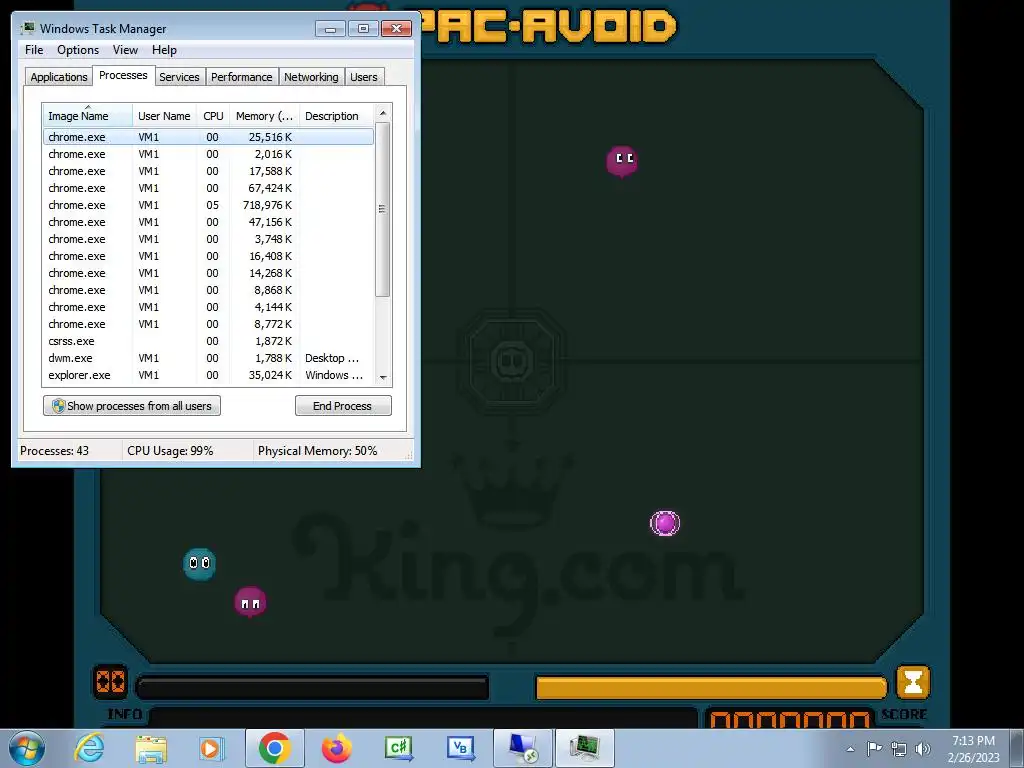Launch Firefox from the taskbar

click(337, 748)
